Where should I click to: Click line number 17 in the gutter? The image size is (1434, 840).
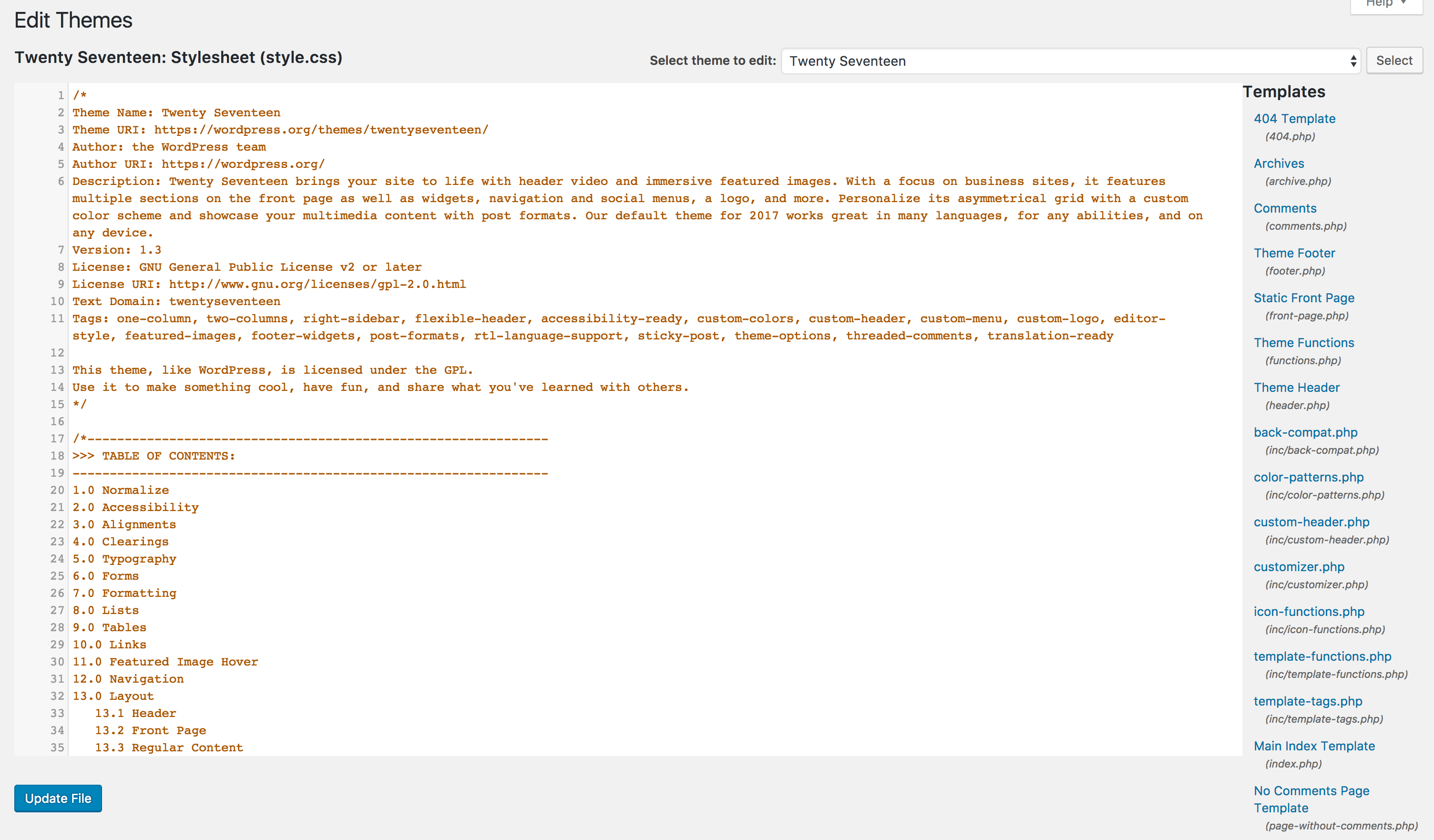pos(57,439)
